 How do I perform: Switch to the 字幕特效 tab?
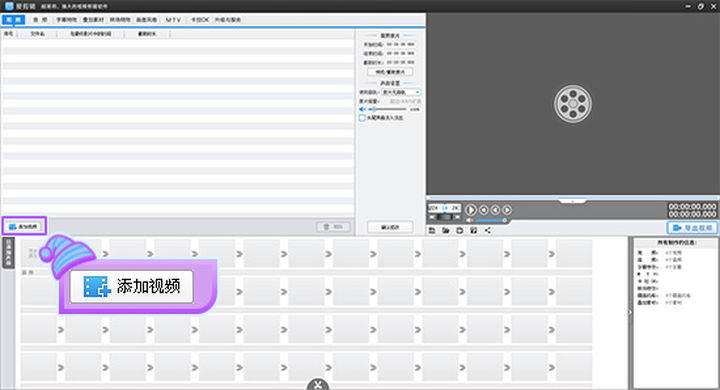pyautogui.click(x=67, y=20)
